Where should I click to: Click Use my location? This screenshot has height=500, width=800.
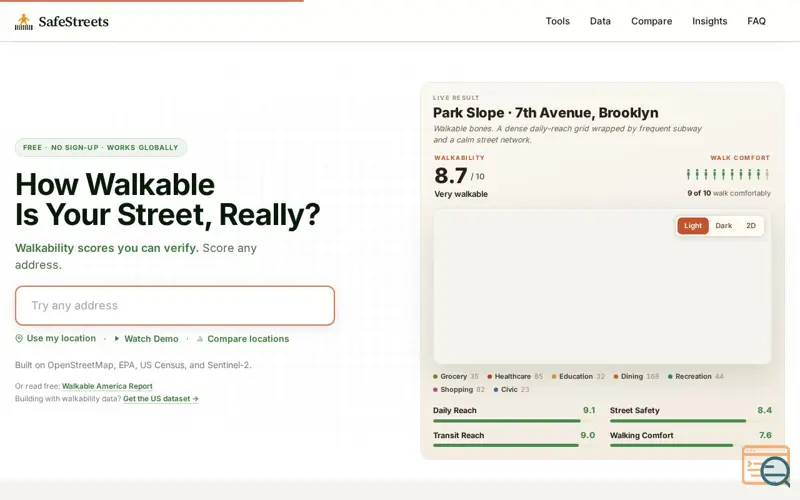61,338
